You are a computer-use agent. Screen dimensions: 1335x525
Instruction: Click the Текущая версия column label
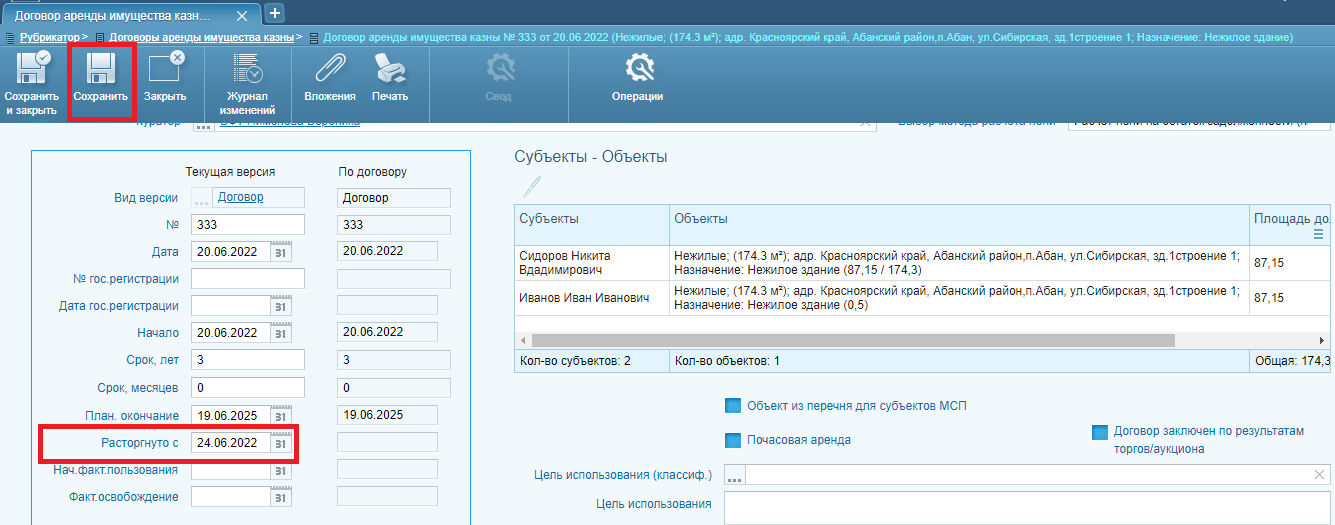tap(230, 172)
